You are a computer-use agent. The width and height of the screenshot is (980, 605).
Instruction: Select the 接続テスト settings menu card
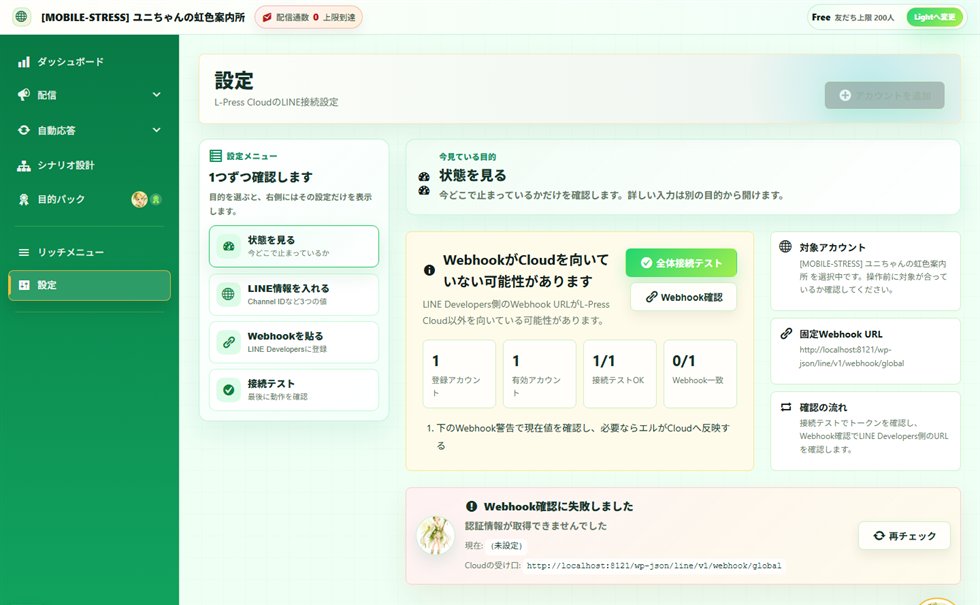(294, 389)
